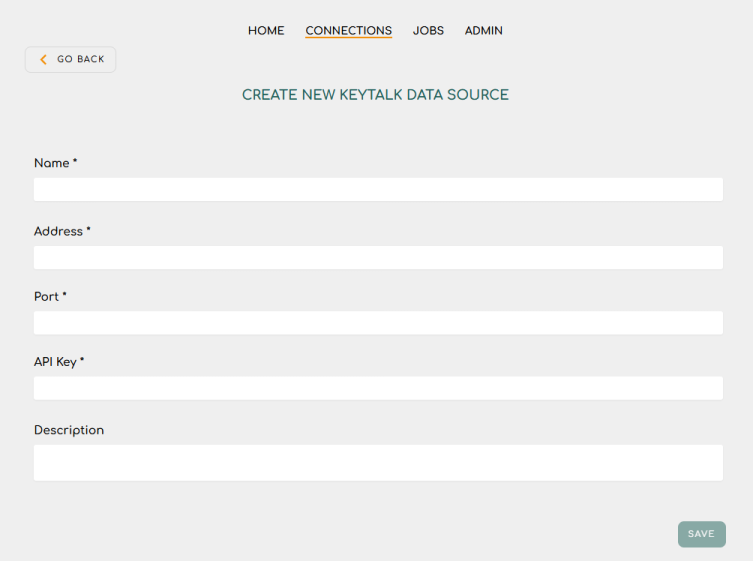This screenshot has height=561, width=753.
Task: Place cursor in the API Key field
Action: click(x=378, y=388)
